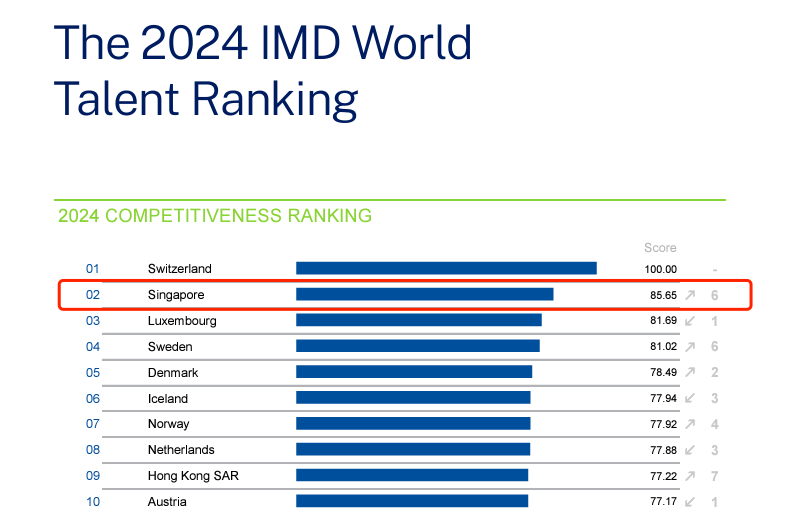The height and width of the screenshot is (512, 807).
Task: Click the Netherlands country label
Action: 181,450
